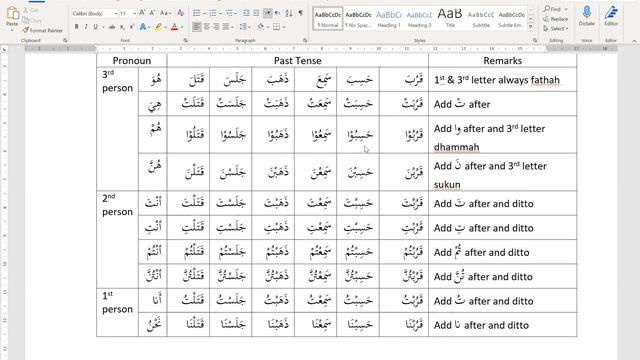Image resolution: width=640 pixels, height=360 pixels.
Task: Click the Shading paint bucket icon
Action: 260,27
